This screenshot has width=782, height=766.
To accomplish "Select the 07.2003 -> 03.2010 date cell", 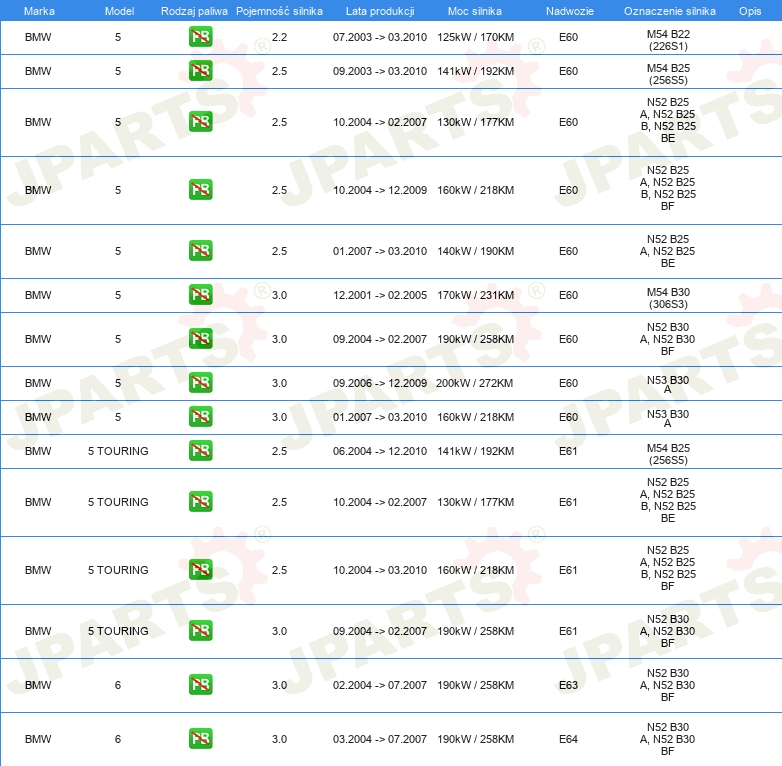I will (x=380, y=37).
